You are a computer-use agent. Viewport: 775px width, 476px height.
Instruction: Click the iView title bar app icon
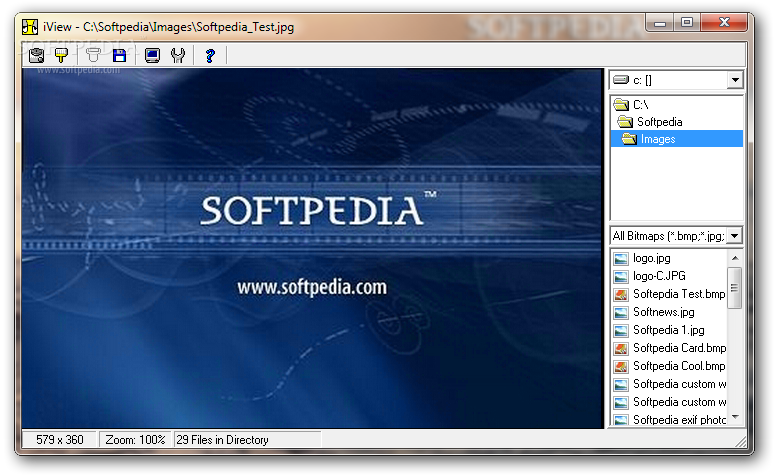click(30, 27)
